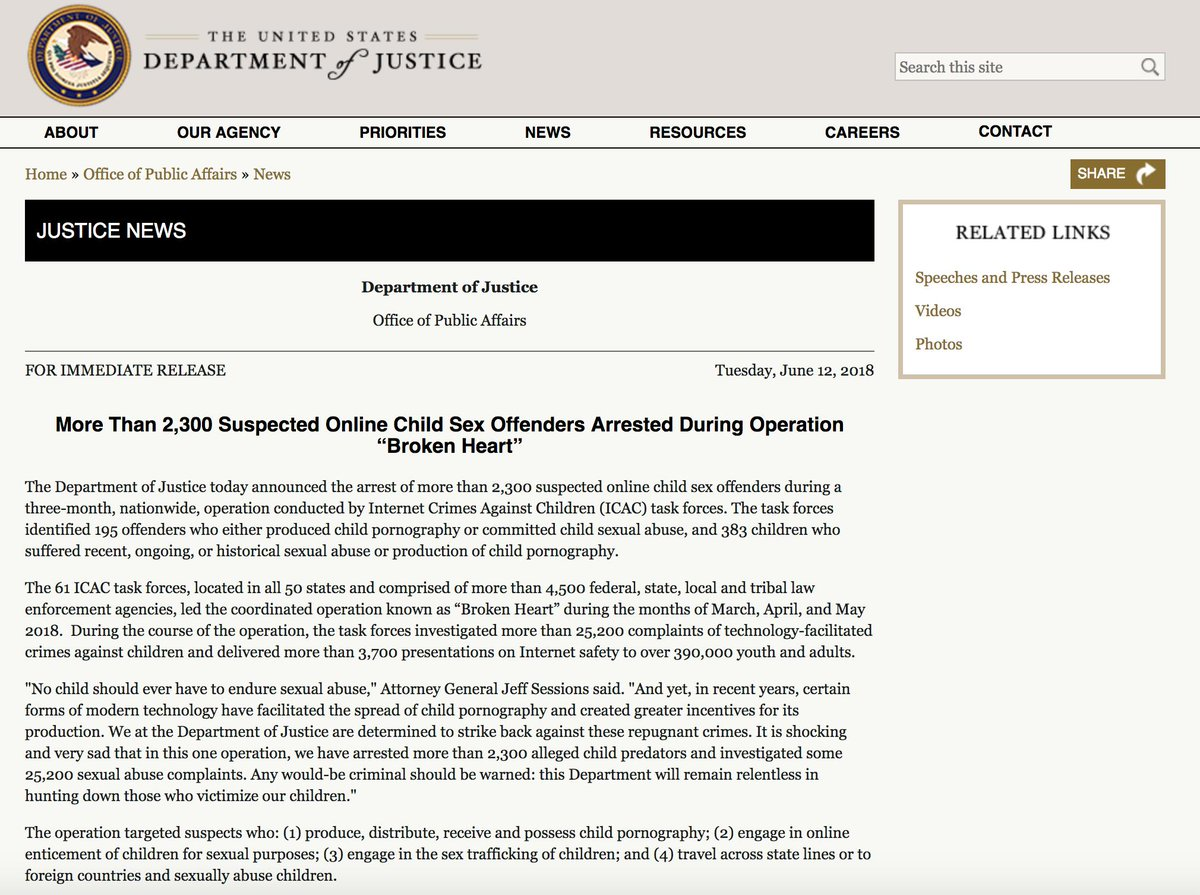Click the FOR IMMEDIATE RELEASE text
This screenshot has width=1200, height=895.
coord(125,370)
